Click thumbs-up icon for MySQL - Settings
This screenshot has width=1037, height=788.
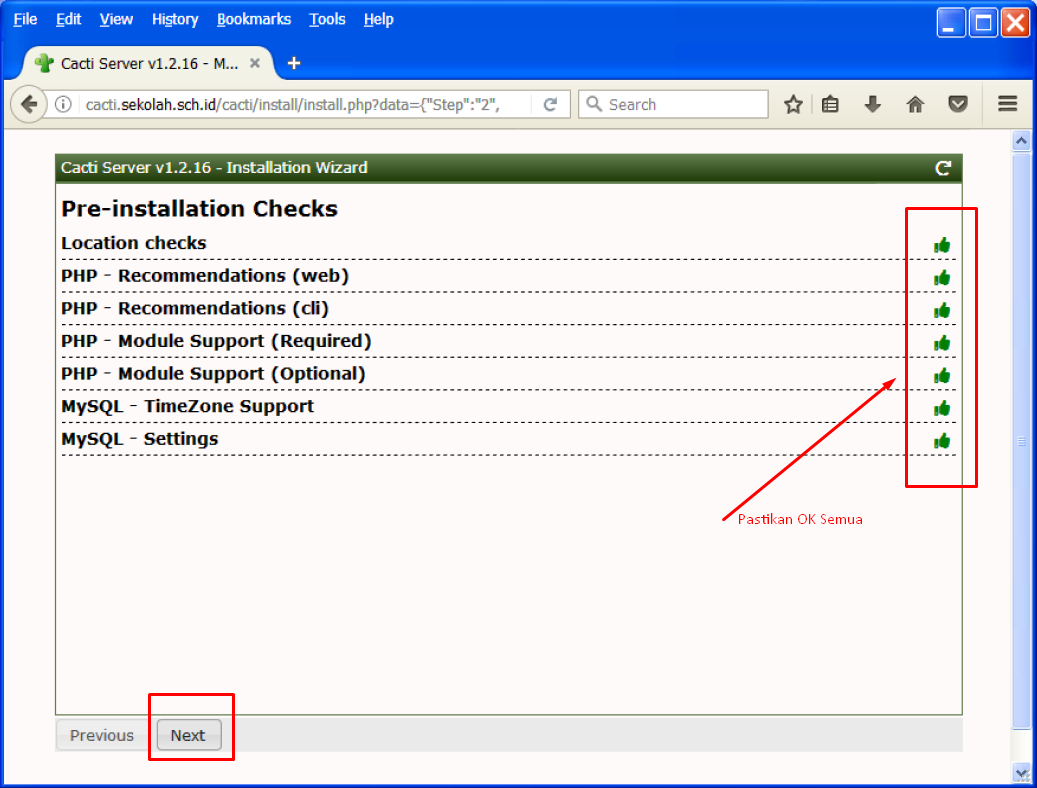[941, 441]
